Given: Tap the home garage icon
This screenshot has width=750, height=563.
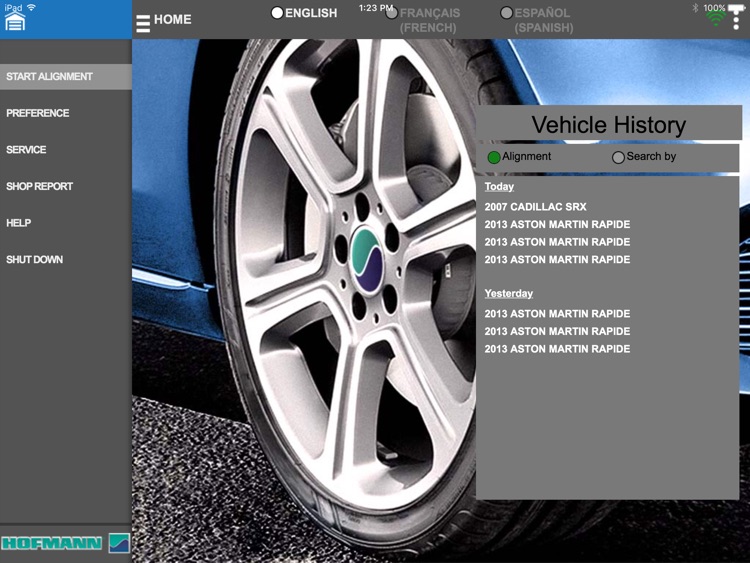Looking at the screenshot, I should pyautogui.click(x=15, y=22).
